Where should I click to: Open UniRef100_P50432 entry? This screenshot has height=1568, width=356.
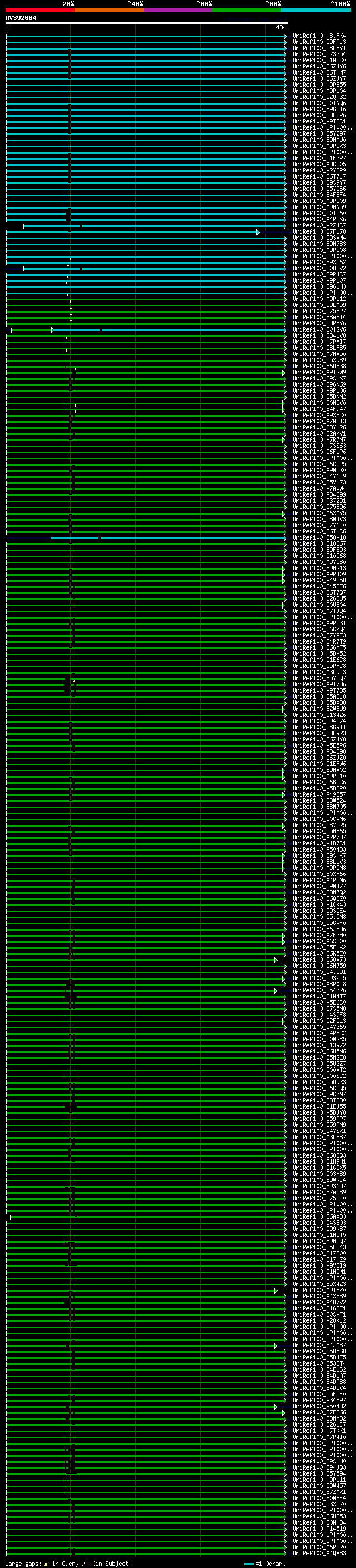319,1407
